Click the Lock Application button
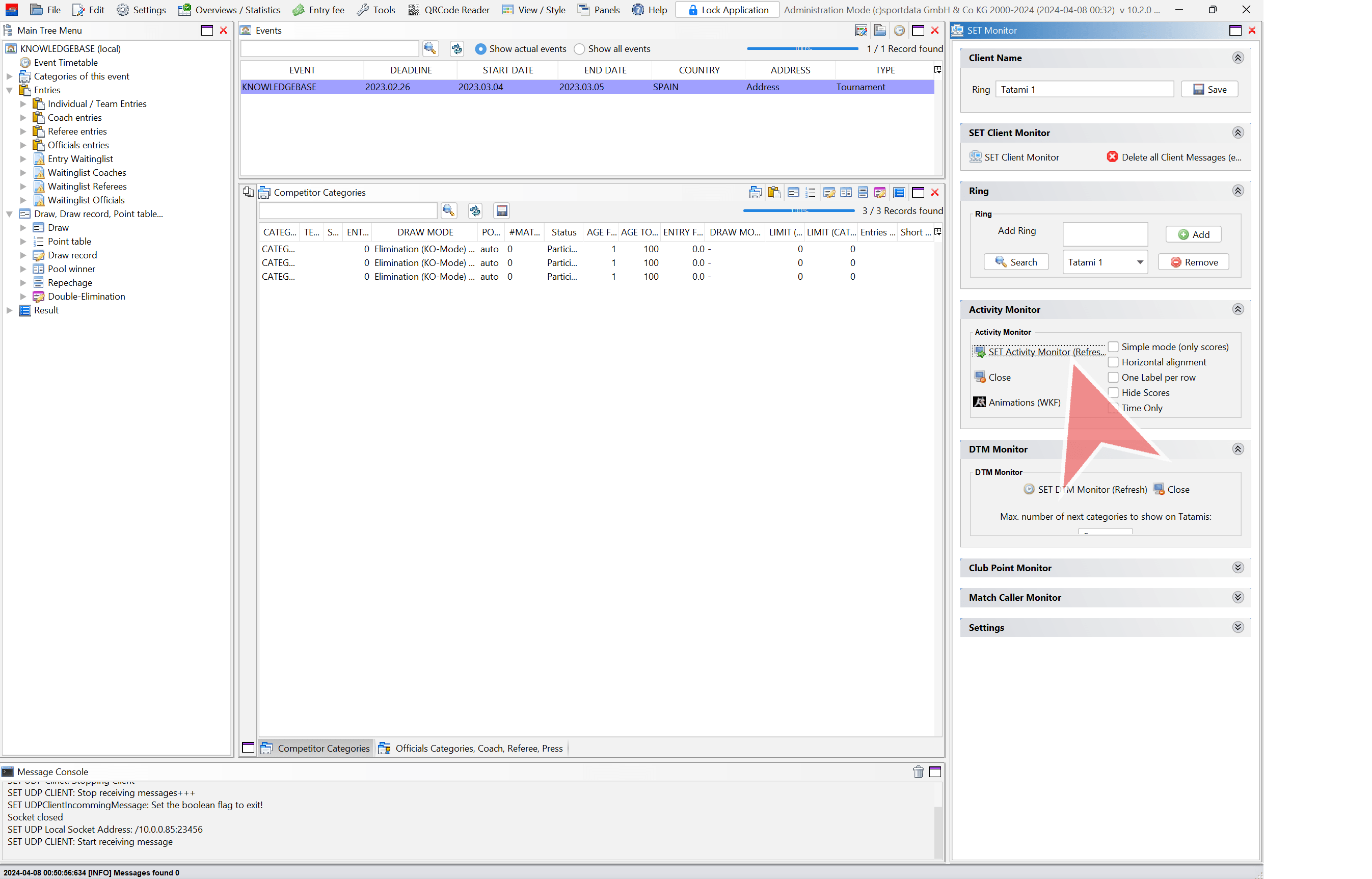The width and height of the screenshot is (1372, 879). (x=727, y=10)
